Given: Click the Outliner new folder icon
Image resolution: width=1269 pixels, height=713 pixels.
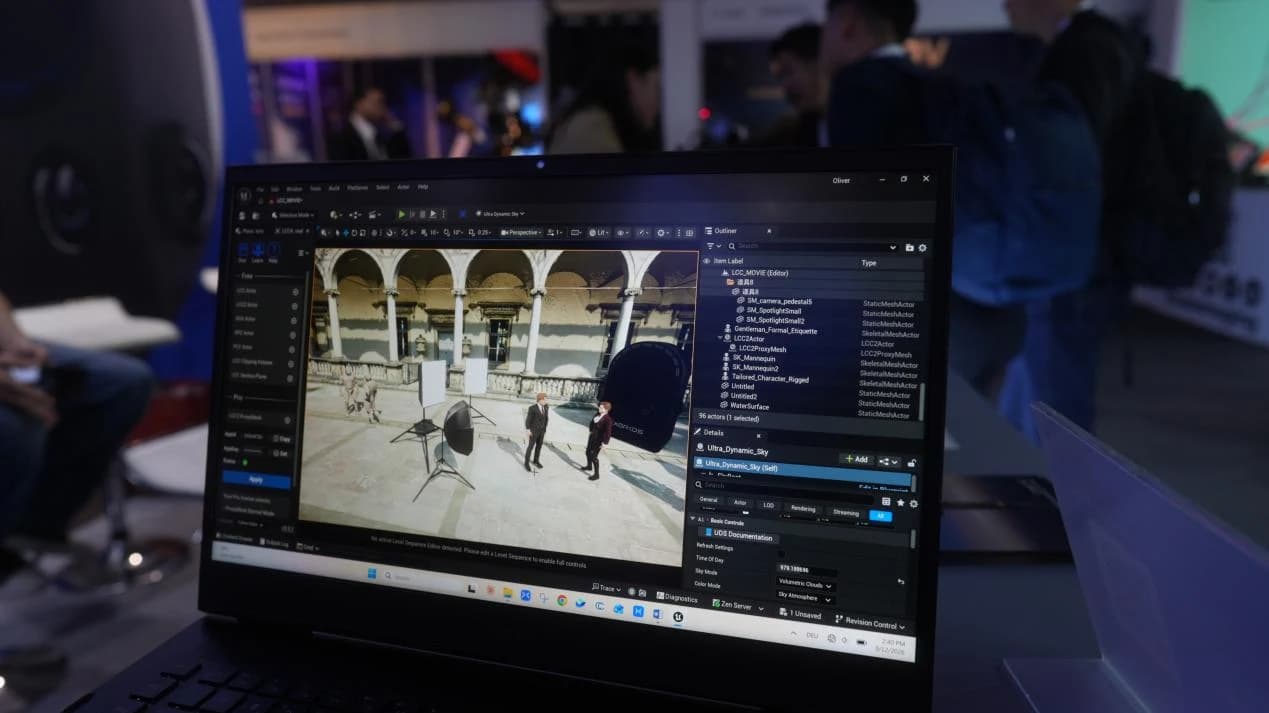Looking at the screenshot, I should (x=909, y=248).
